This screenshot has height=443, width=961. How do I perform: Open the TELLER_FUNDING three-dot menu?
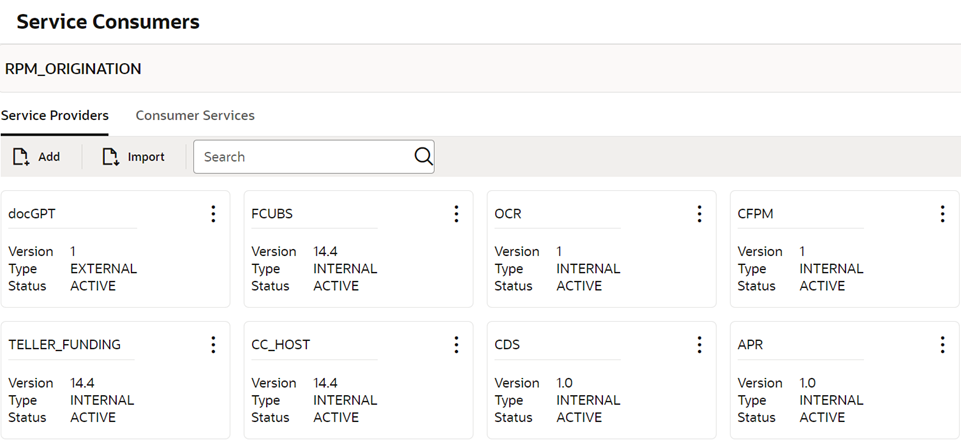213,345
